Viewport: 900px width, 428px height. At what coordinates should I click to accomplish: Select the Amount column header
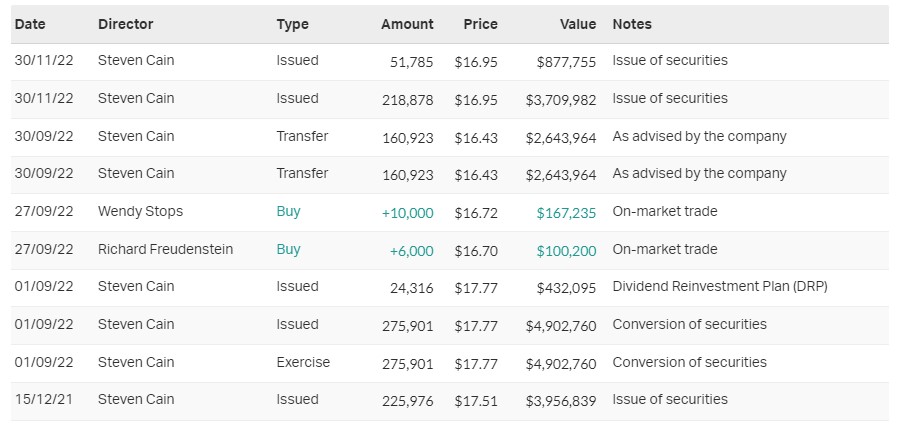click(x=407, y=24)
